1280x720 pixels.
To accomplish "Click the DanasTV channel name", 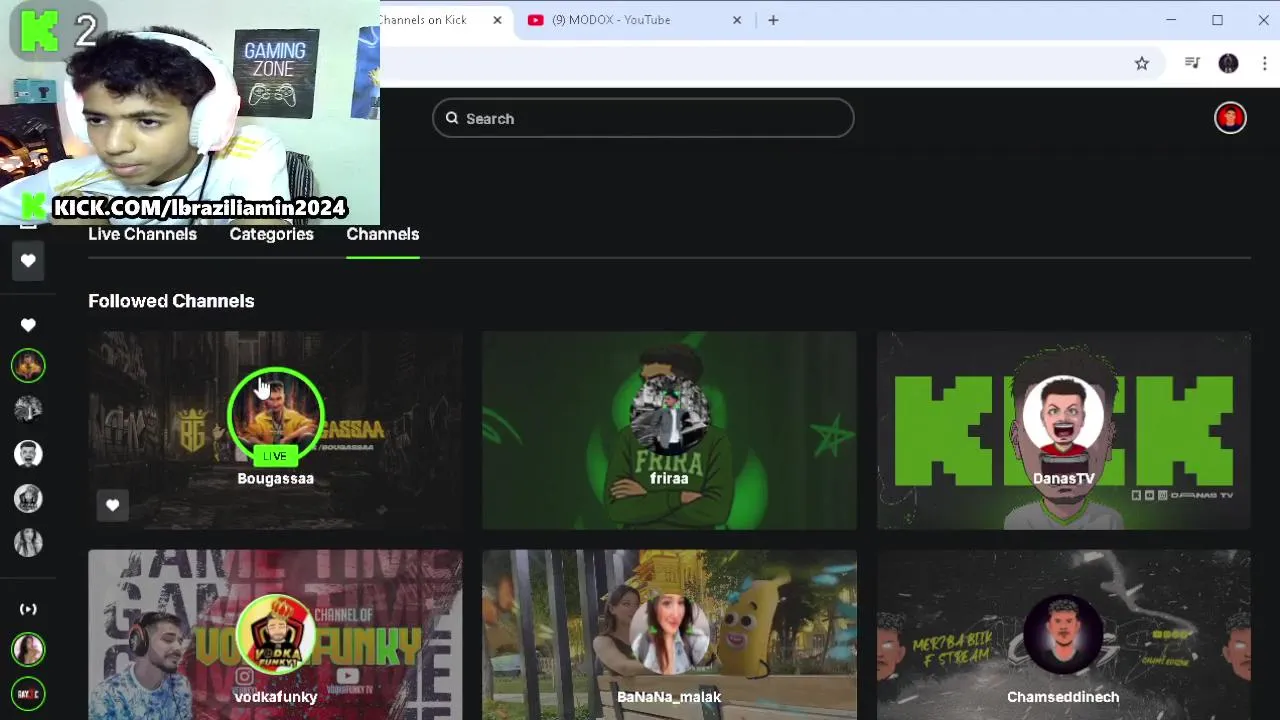I will [x=1063, y=479].
